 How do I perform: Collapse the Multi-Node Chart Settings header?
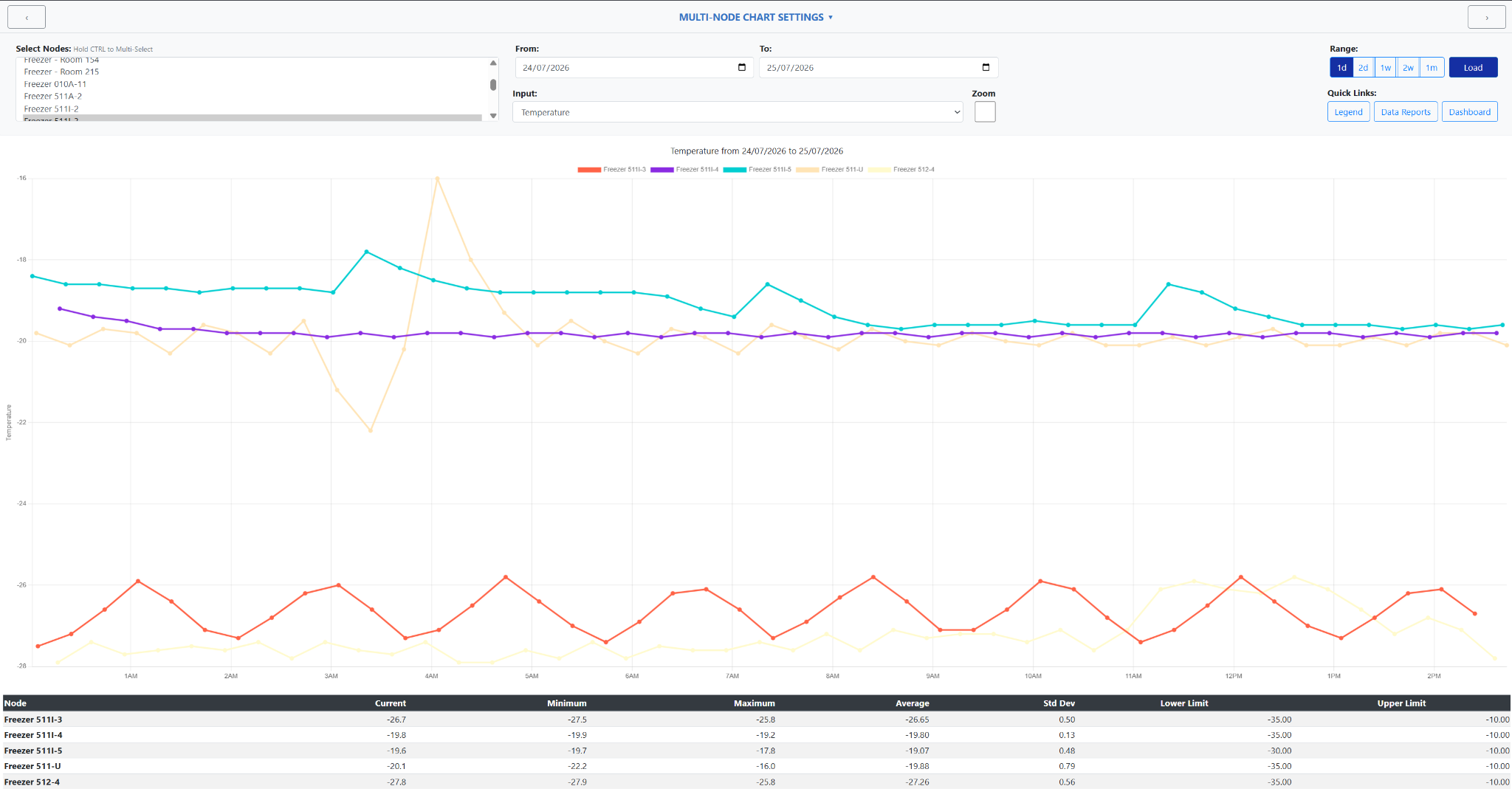(756, 17)
